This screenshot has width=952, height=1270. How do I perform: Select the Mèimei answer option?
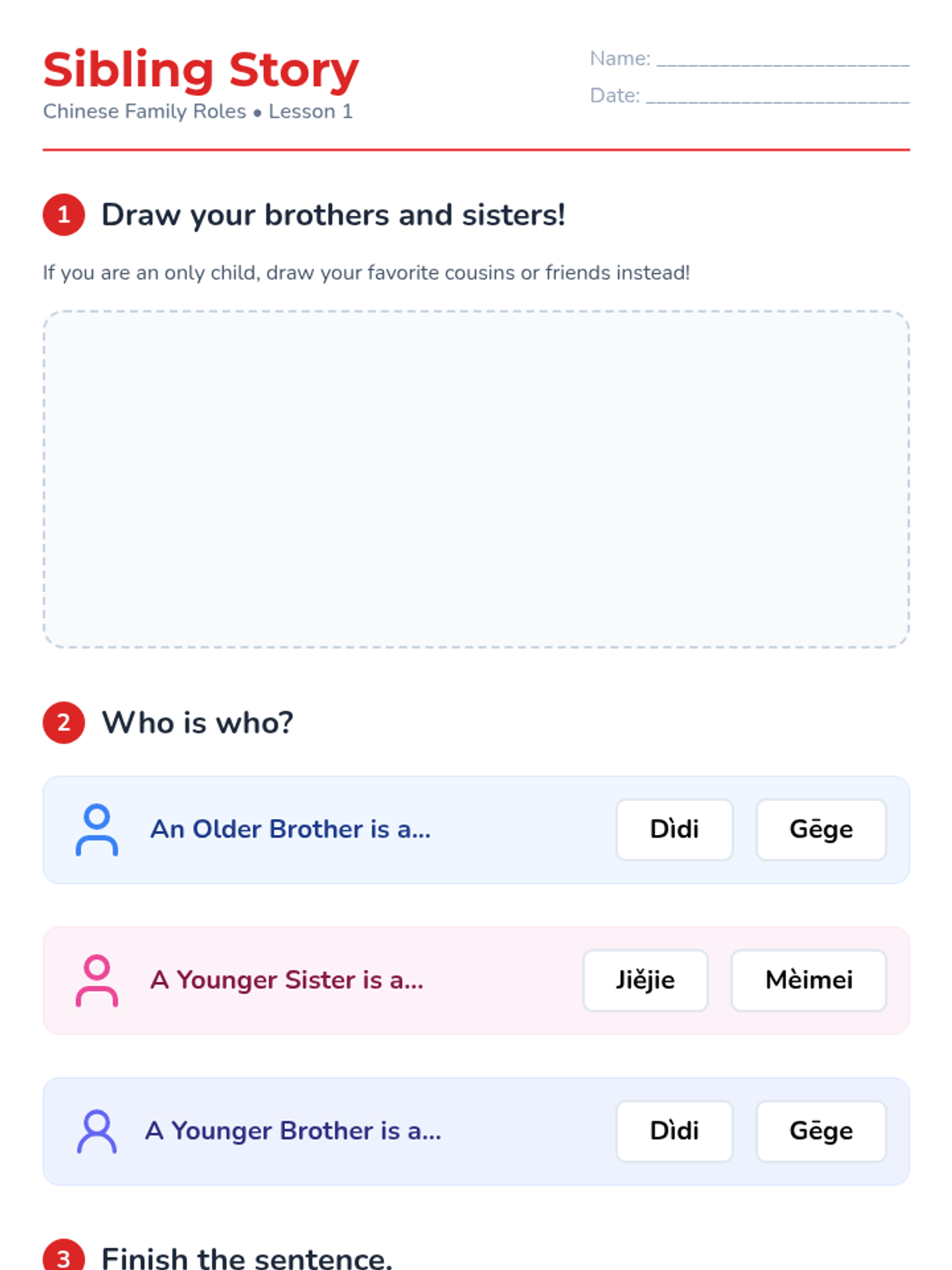coord(808,980)
